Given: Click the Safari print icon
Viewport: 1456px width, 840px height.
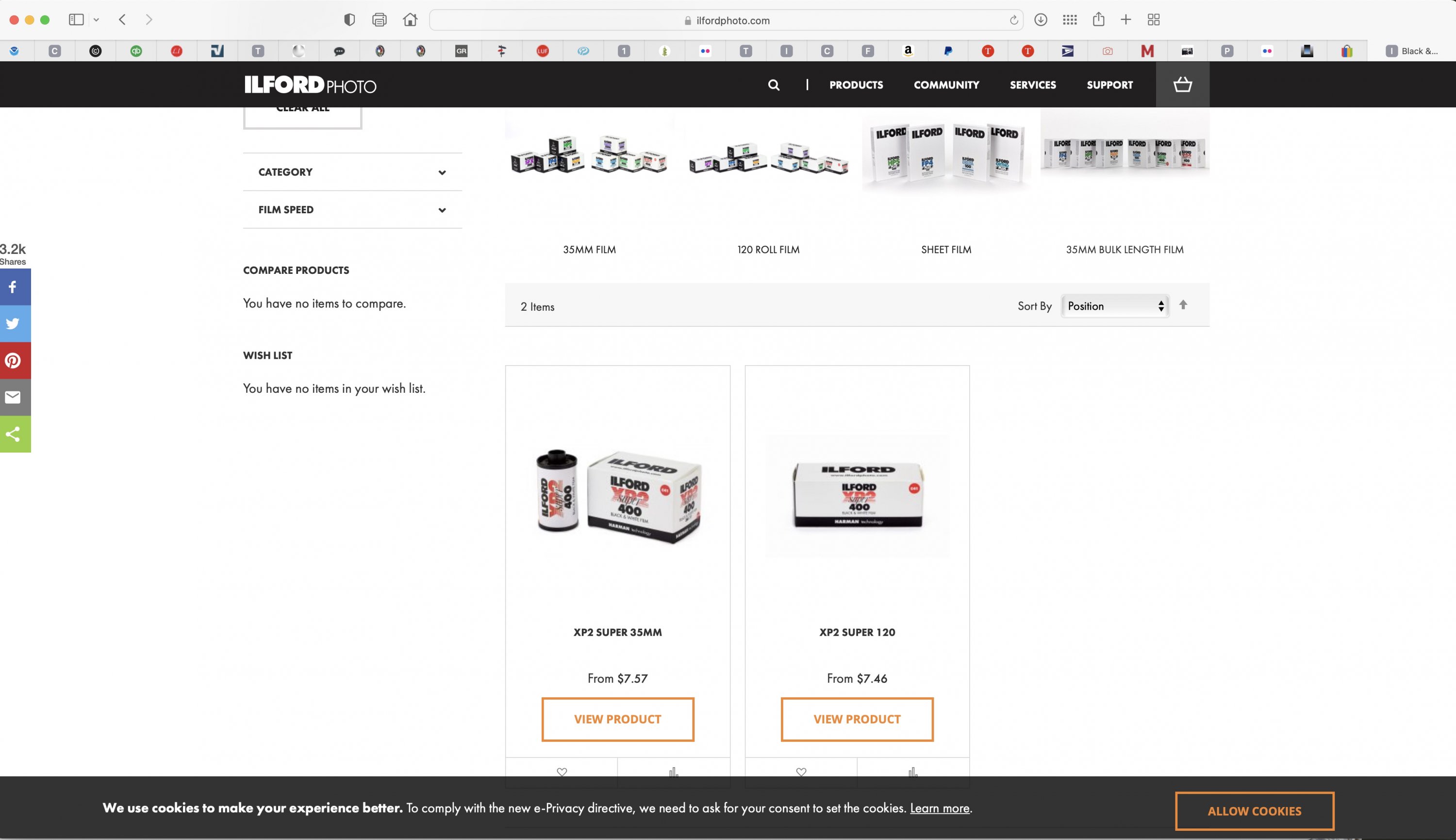Looking at the screenshot, I should (380, 19).
